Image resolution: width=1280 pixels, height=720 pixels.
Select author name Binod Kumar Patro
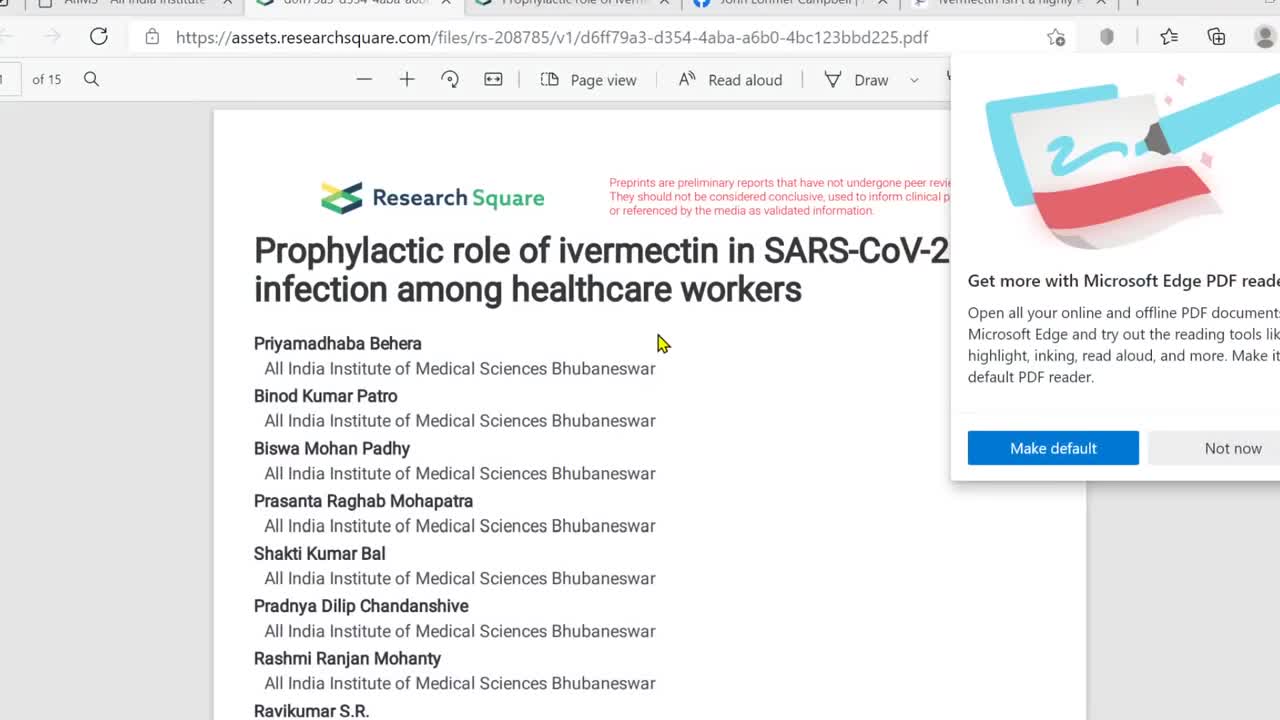[x=325, y=396]
